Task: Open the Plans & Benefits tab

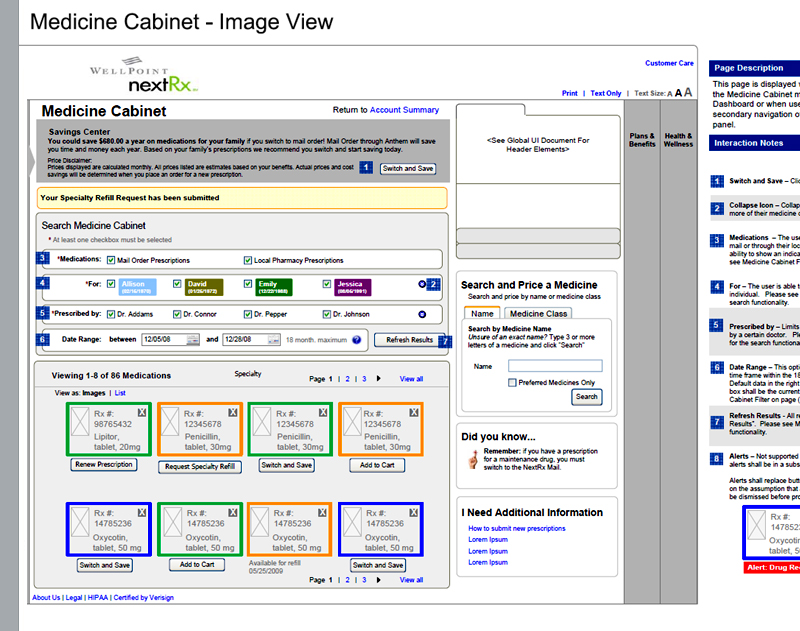Action: click(642, 140)
